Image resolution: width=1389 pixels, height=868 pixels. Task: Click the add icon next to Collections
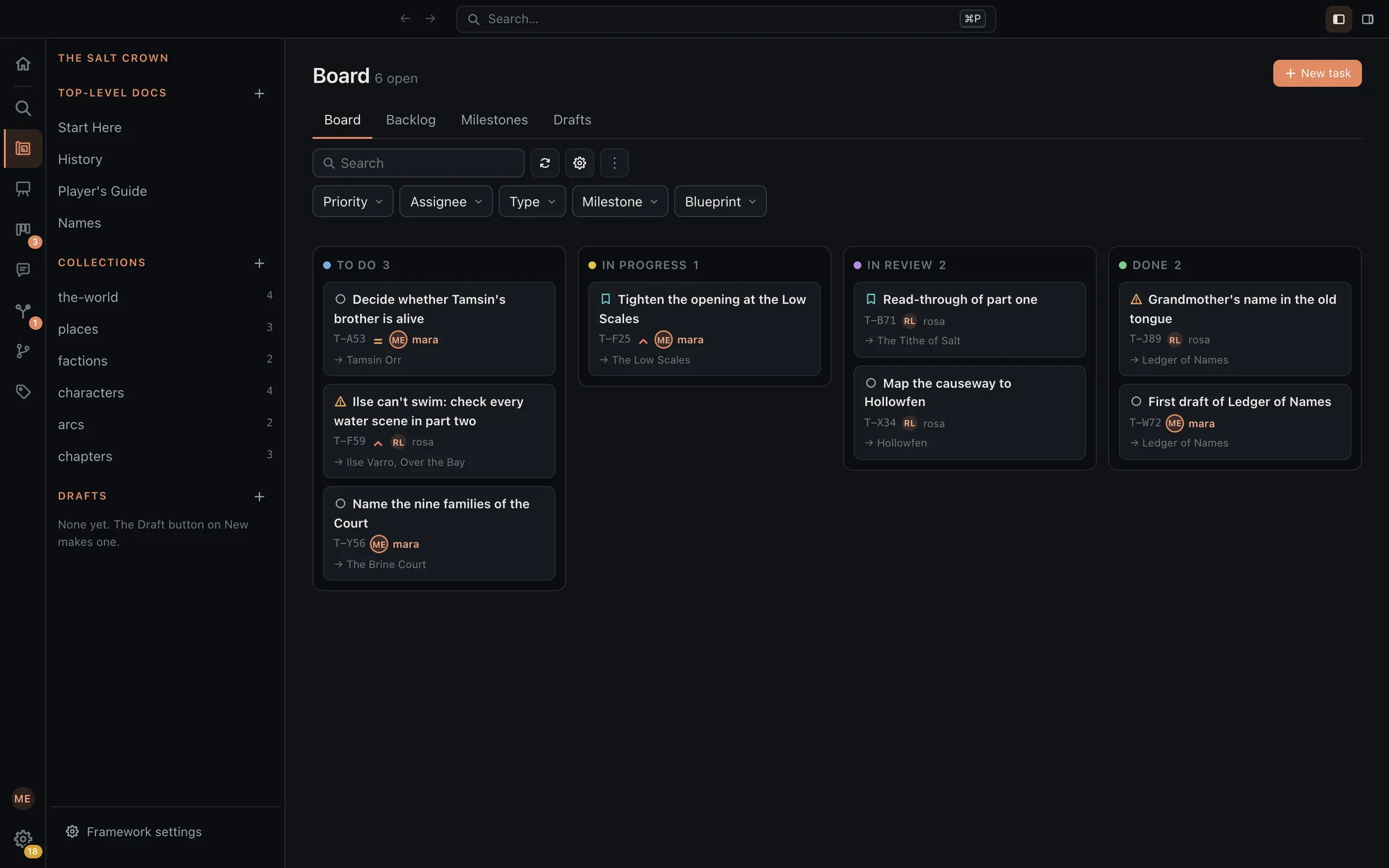(259, 263)
